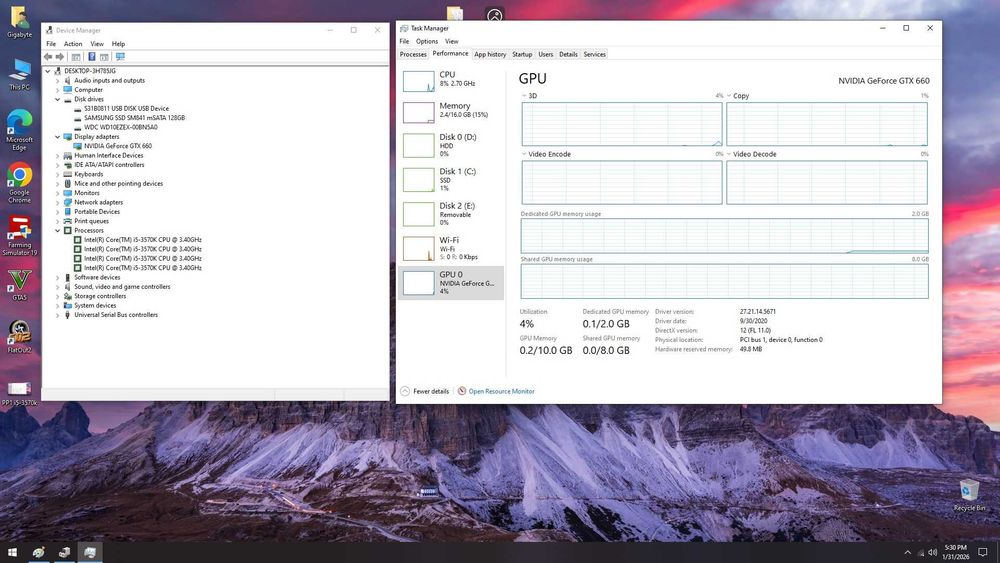Select the Sound, video and game controllers category
Image resolution: width=1000 pixels, height=563 pixels.
click(x=122, y=287)
